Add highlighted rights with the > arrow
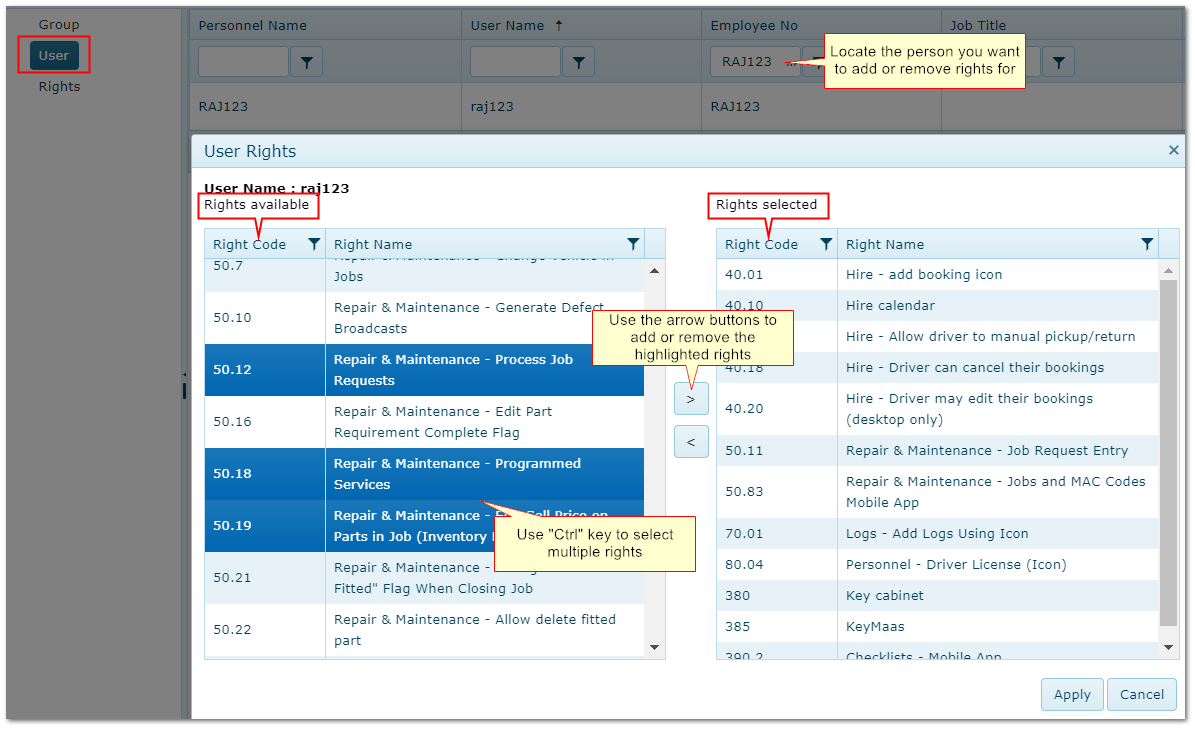The height and width of the screenshot is (729, 1195). (x=691, y=398)
